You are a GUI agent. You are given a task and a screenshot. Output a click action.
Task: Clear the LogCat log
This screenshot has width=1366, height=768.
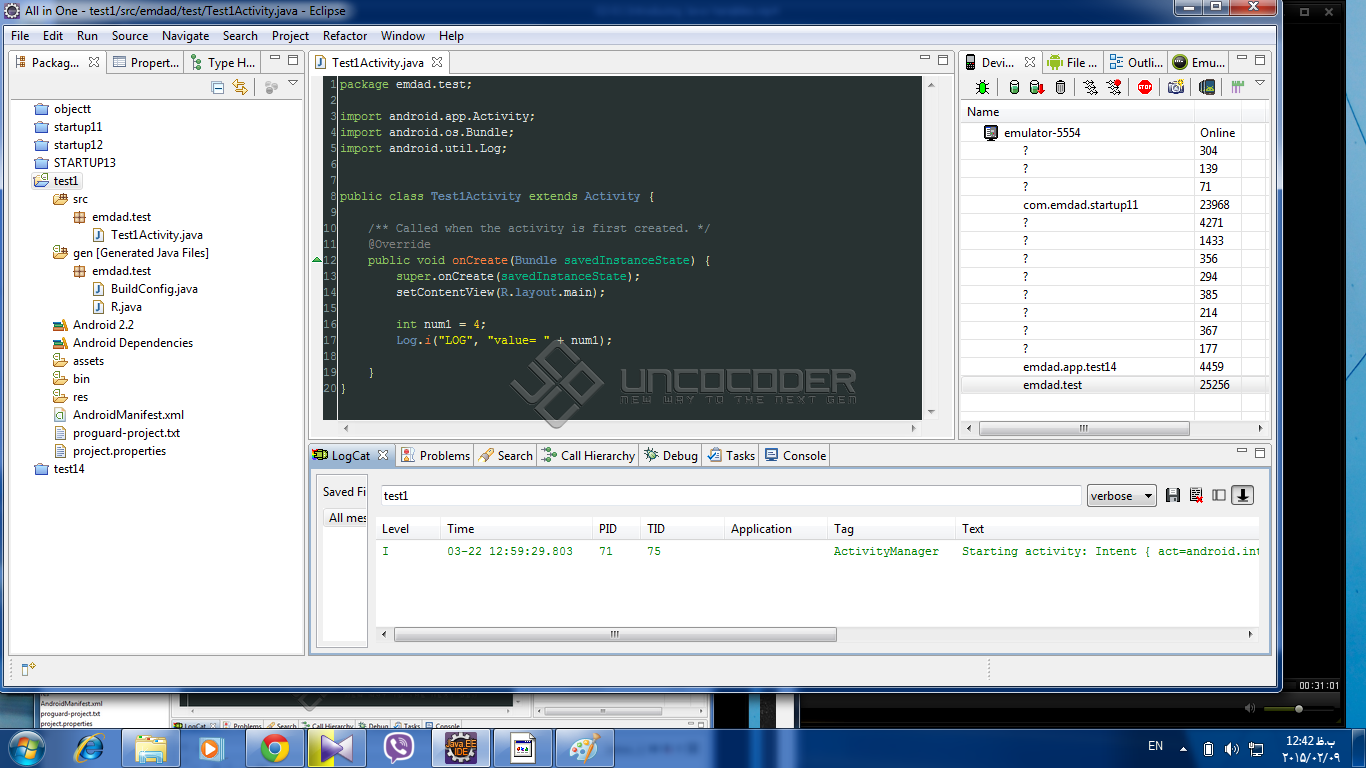(x=1196, y=495)
